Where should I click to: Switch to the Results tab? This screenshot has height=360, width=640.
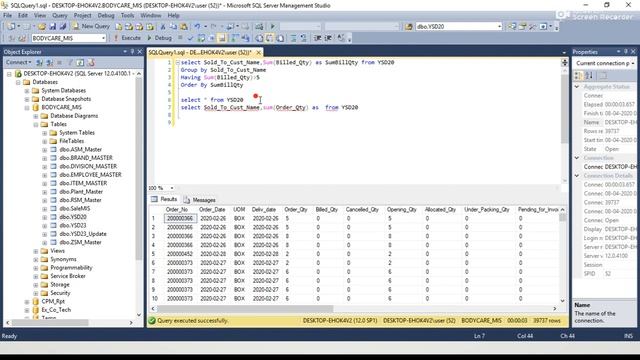click(164, 199)
